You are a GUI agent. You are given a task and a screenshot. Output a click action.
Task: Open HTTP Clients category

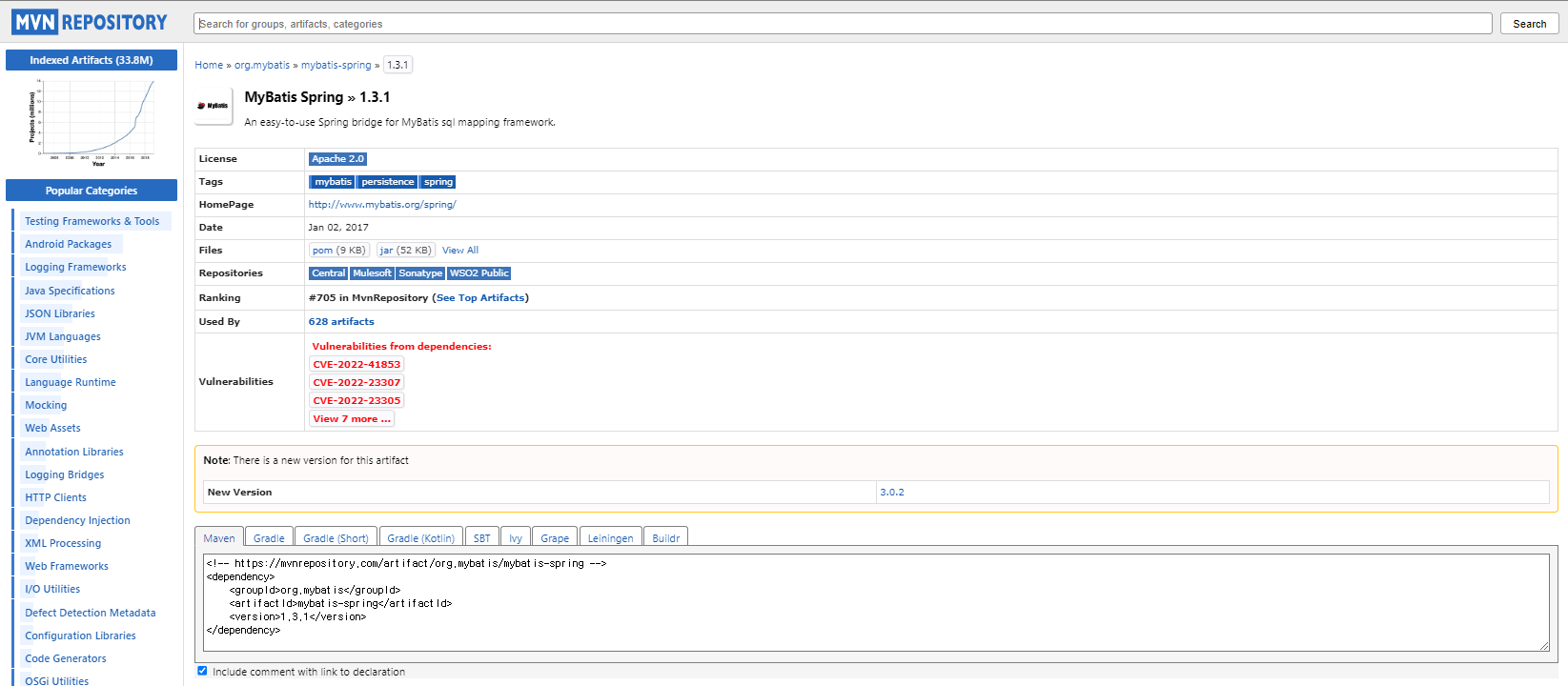(x=55, y=497)
